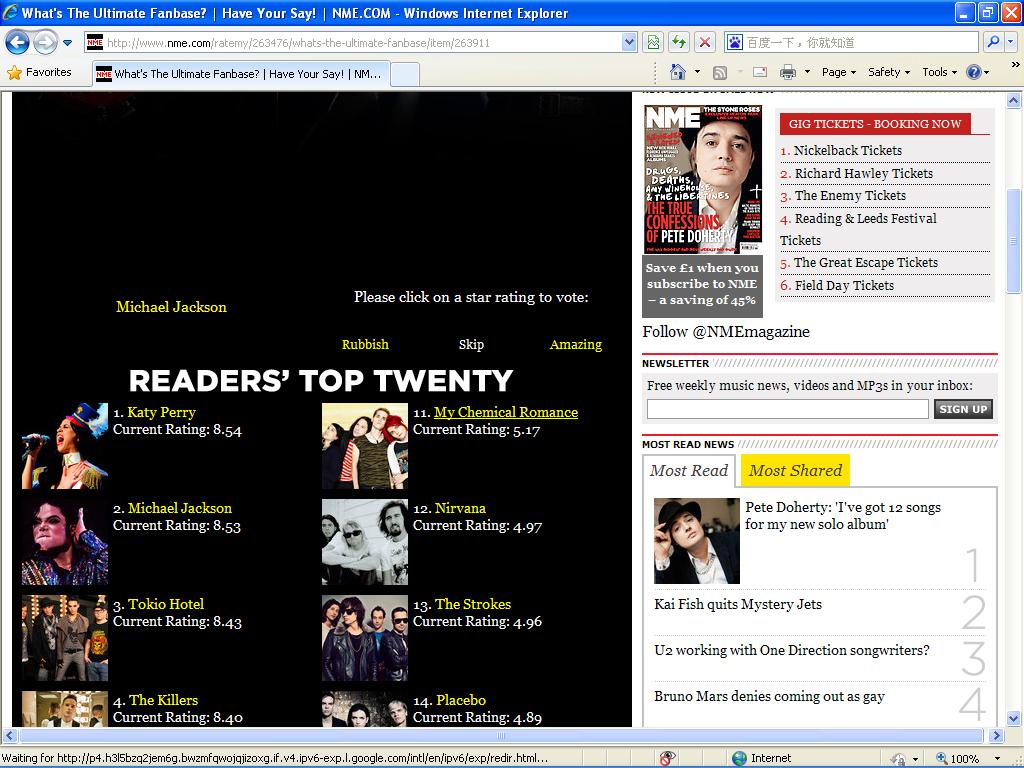This screenshot has width=1024, height=768.
Task: Click the Help question mark icon
Action: coord(974,72)
